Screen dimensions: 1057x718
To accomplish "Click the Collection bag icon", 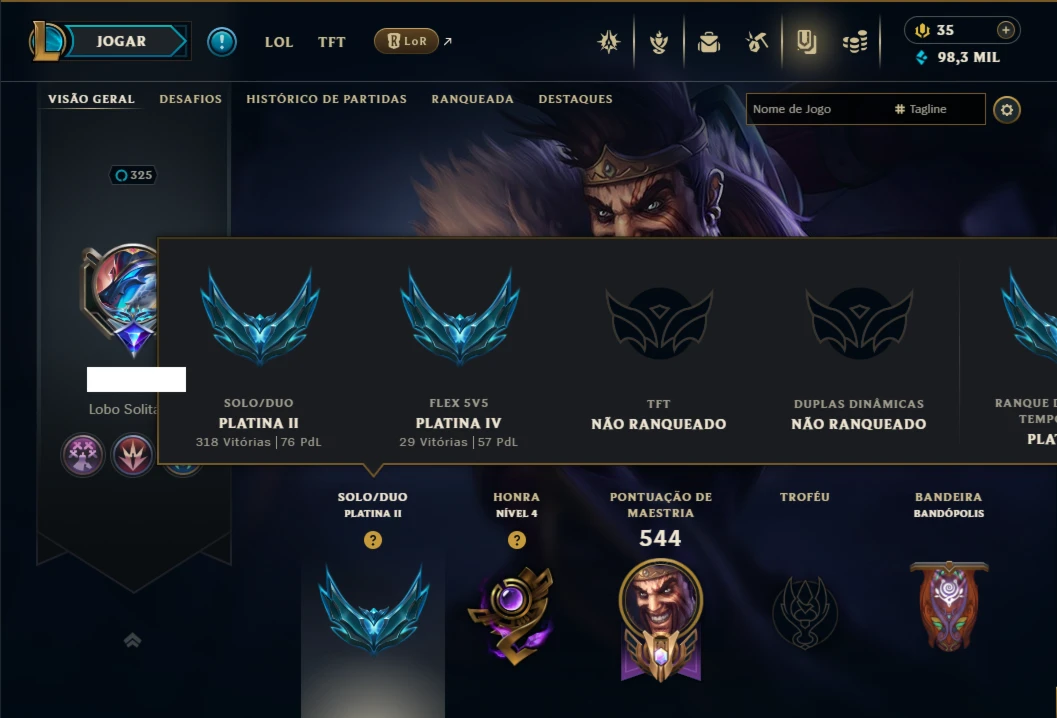I will tap(708, 42).
